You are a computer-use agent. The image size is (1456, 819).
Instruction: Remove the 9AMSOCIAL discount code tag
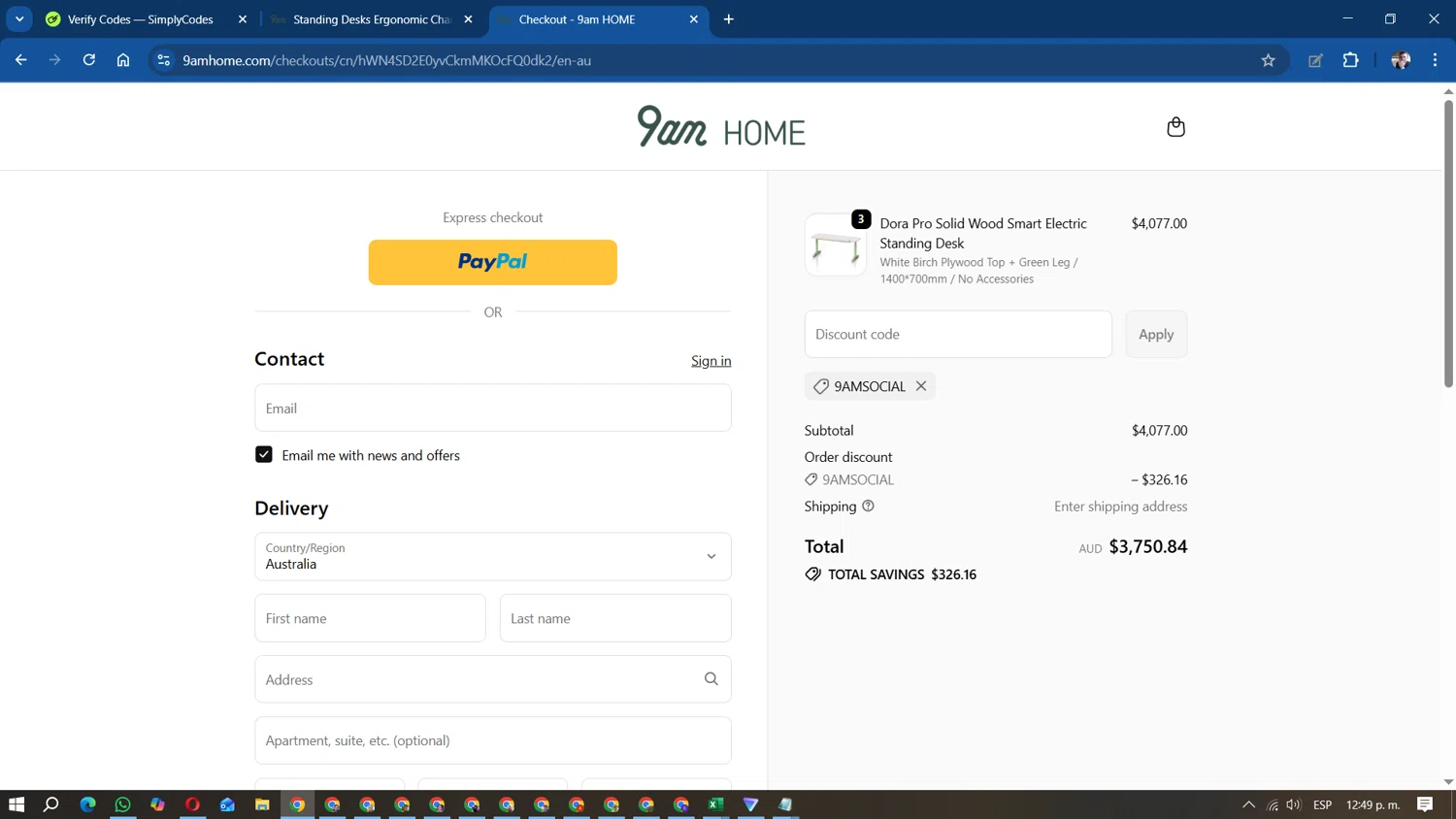(921, 386)
